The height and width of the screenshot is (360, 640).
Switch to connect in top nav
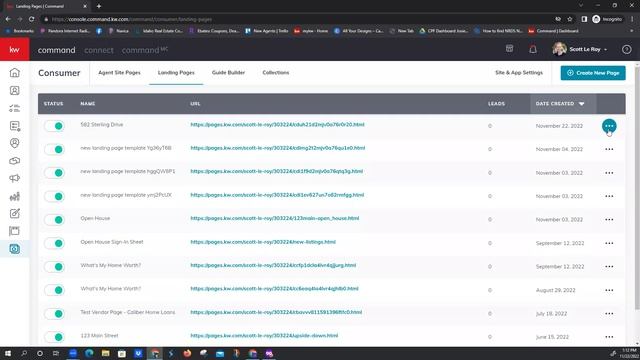(99, 50)
